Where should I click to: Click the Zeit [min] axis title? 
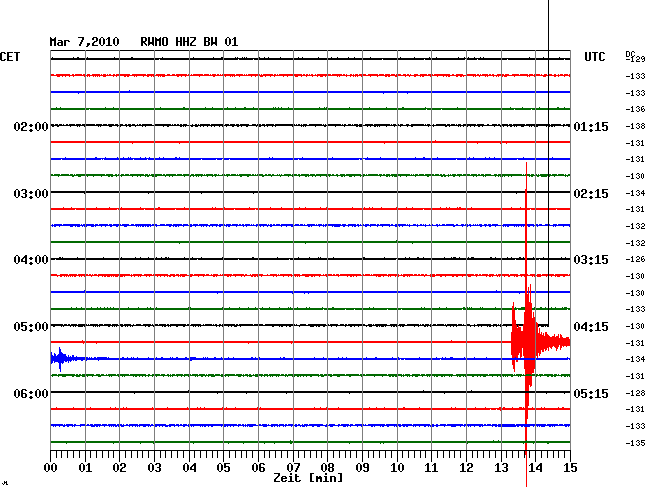coord(308,478)
